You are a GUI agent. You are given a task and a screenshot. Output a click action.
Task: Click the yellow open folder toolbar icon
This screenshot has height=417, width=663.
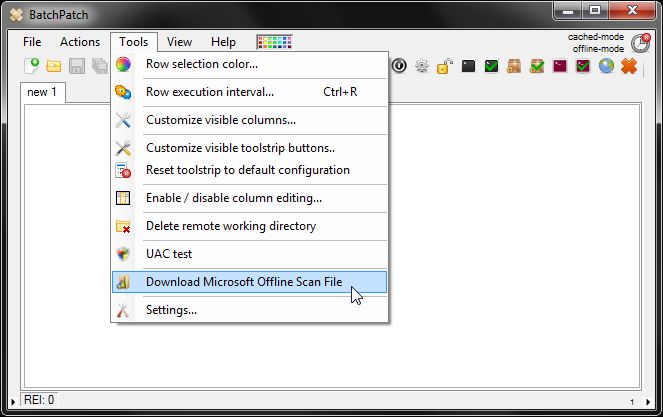click(54, 66)
